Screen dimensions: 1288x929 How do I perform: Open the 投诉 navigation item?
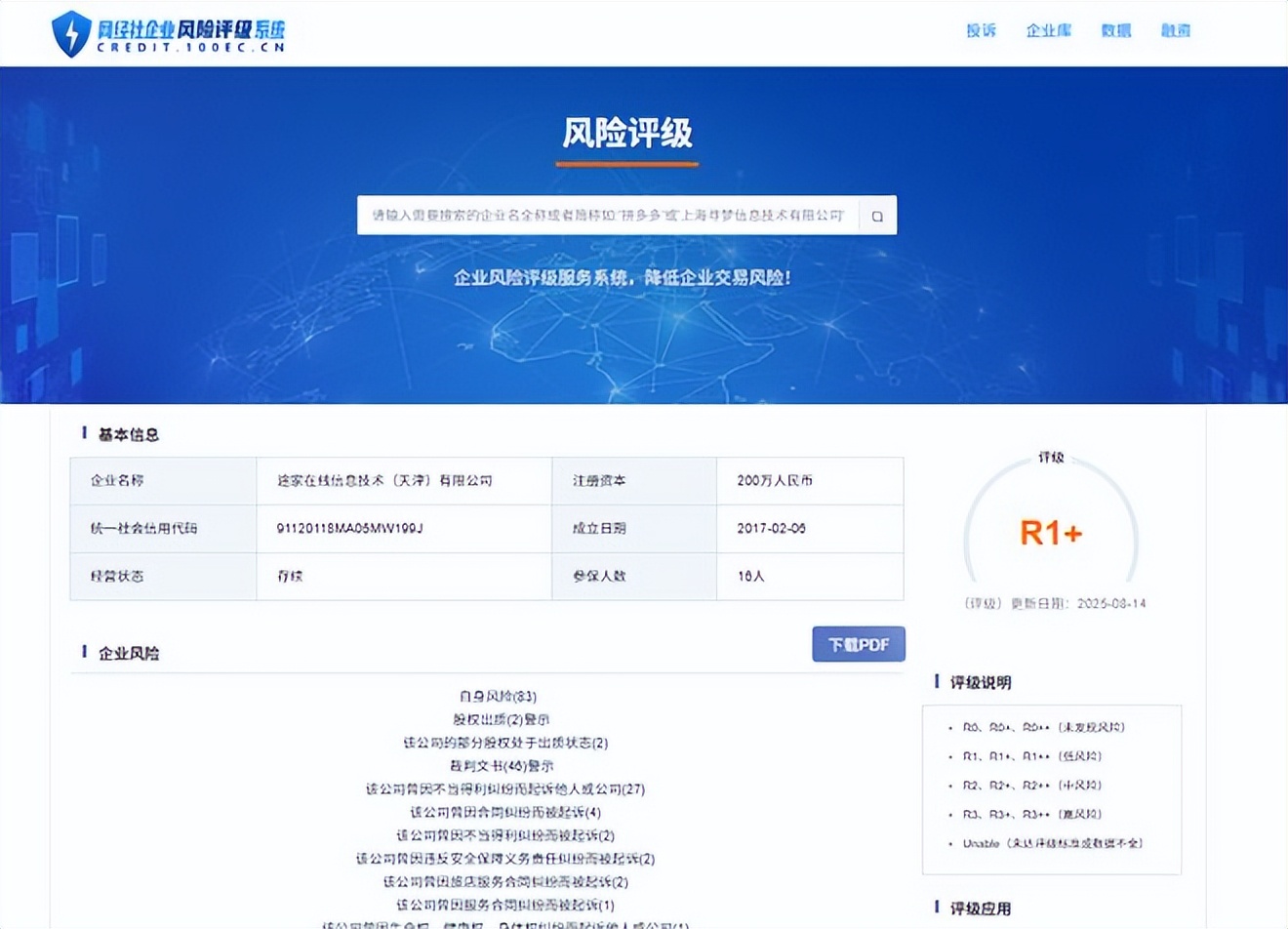click(x=981, y=30)
